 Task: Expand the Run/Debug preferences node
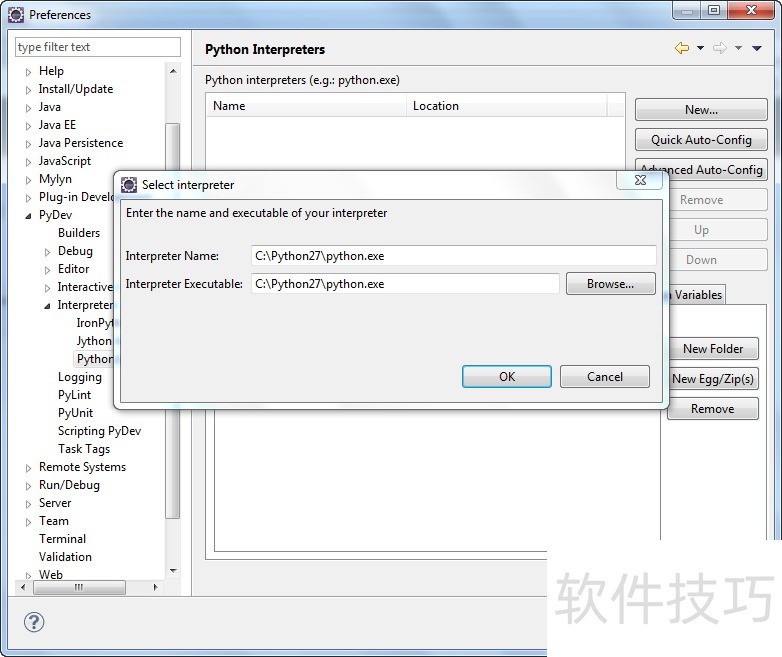[29, 486]
